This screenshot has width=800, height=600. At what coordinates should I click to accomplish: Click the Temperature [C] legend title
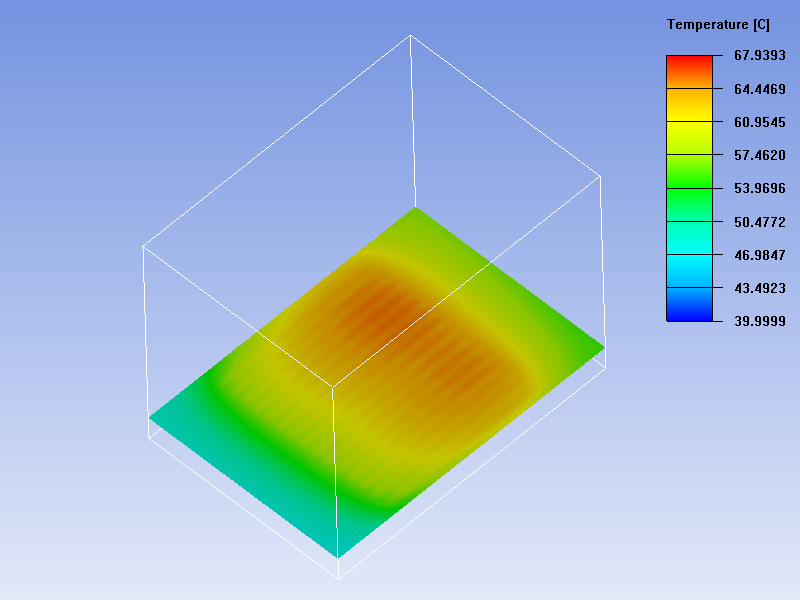click(718, 24)
